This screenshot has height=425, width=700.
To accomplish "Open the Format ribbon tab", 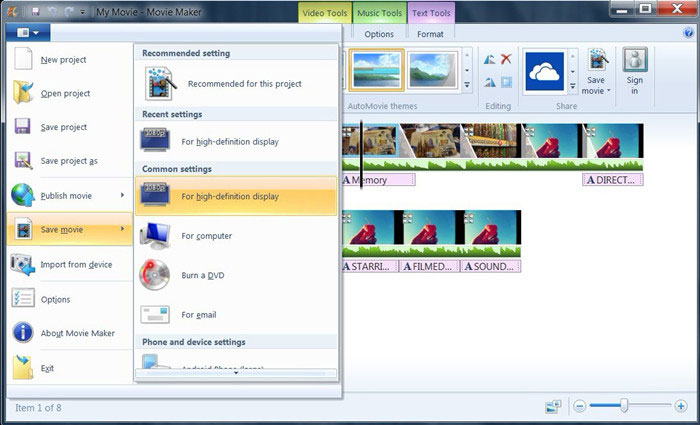I will tap(430, 34).
